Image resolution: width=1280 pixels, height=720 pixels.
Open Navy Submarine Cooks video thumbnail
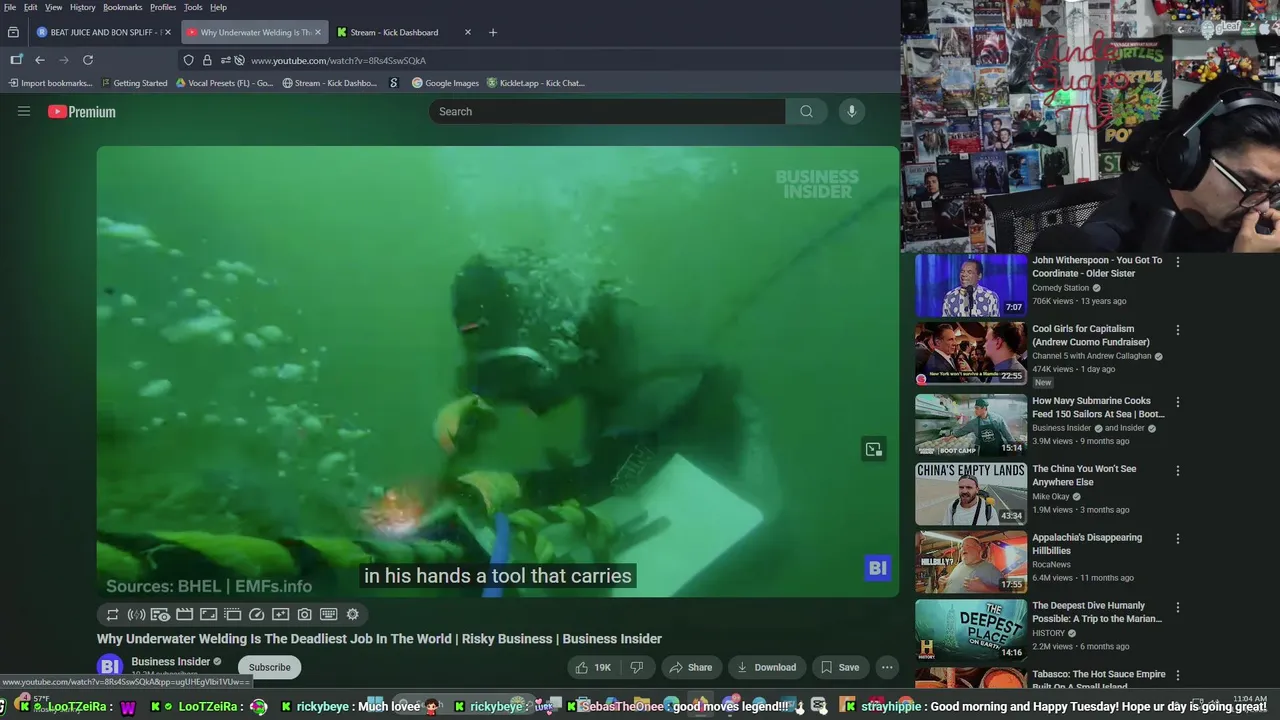(971, 425)
